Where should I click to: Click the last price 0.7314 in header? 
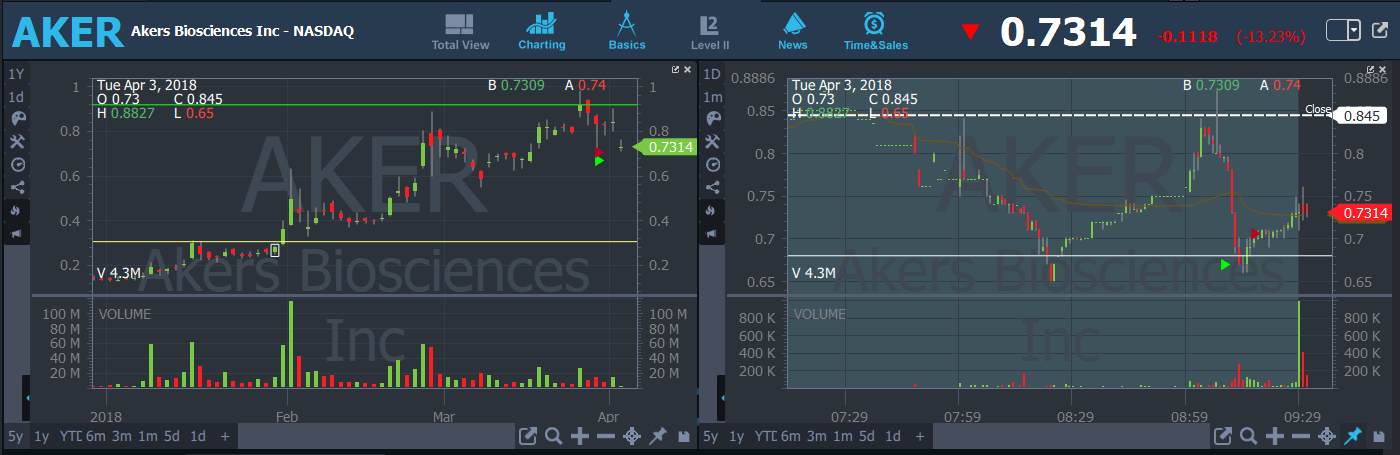[1068, 33]
